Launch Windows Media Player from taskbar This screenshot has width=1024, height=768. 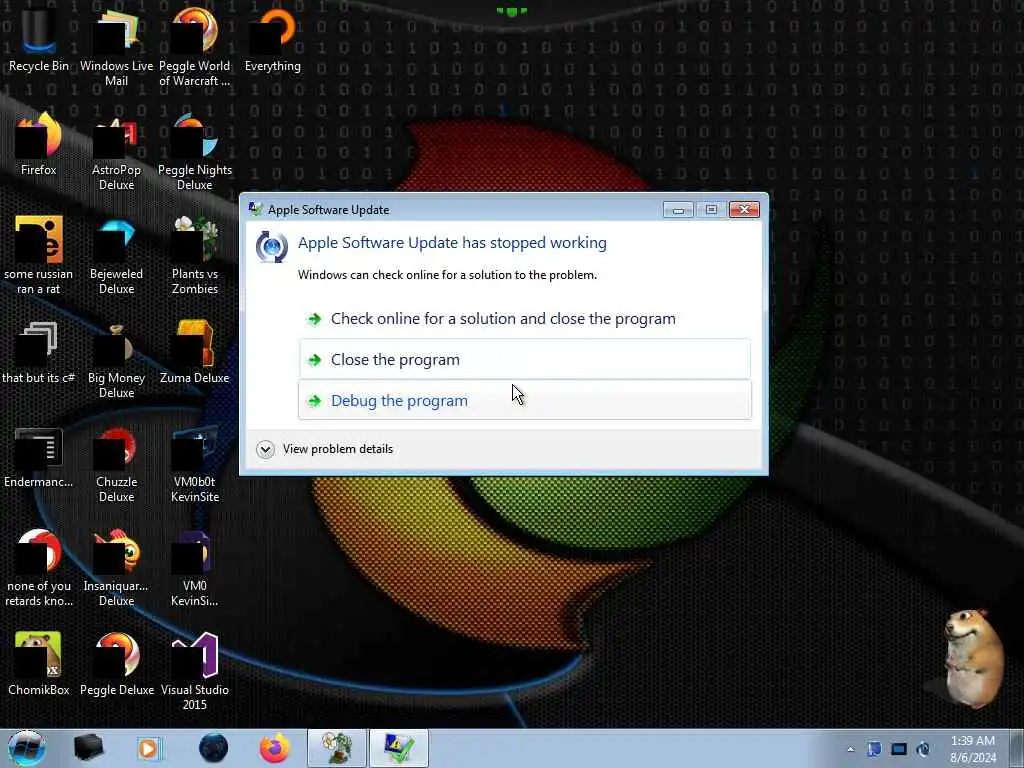click(149, 748)
